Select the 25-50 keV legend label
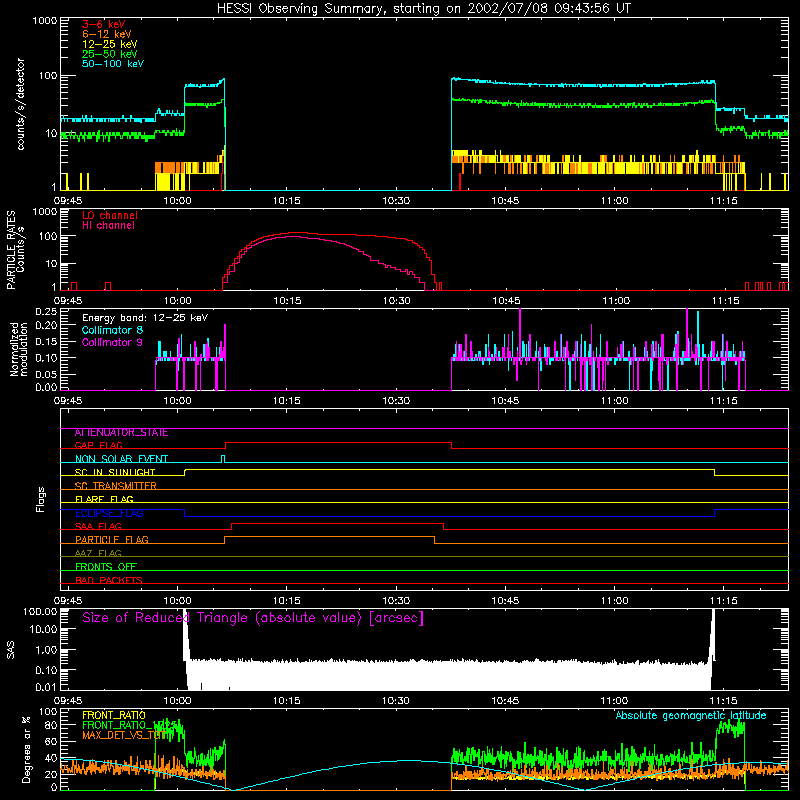Viewport: 800px width, 800px height. [109, 54]
